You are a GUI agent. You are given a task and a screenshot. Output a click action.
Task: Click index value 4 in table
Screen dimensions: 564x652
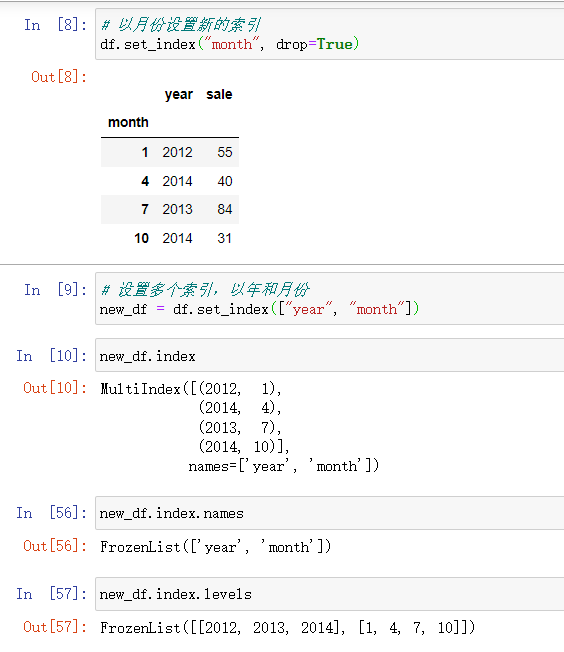(x=145, y=181)
